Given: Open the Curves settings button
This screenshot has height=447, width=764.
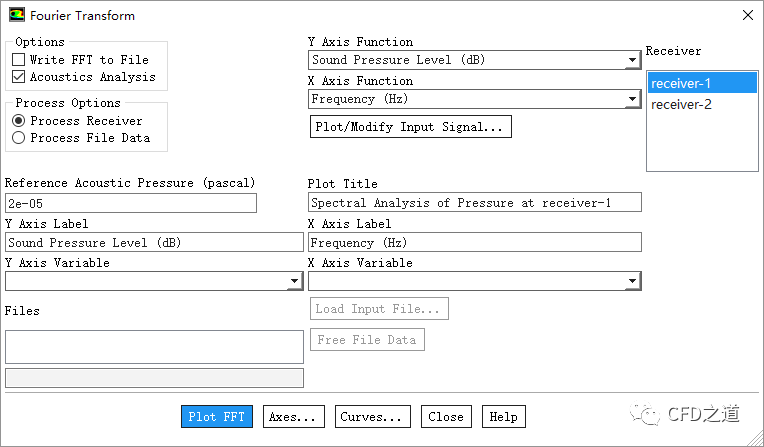Looking at the screenshot, I should tap(372, 417).
